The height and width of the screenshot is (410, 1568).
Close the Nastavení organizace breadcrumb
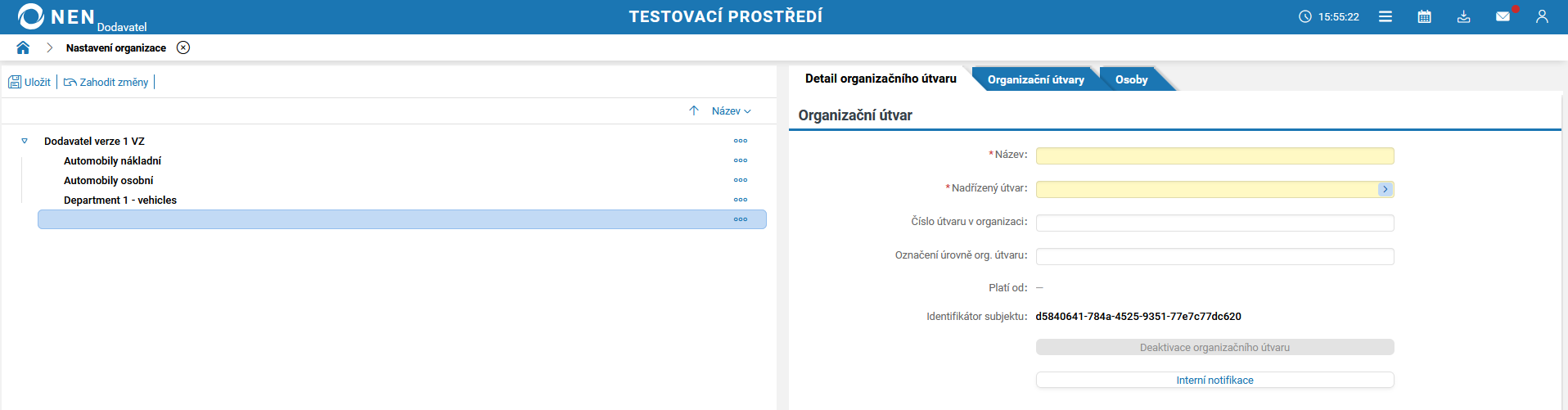coord(183,47)
